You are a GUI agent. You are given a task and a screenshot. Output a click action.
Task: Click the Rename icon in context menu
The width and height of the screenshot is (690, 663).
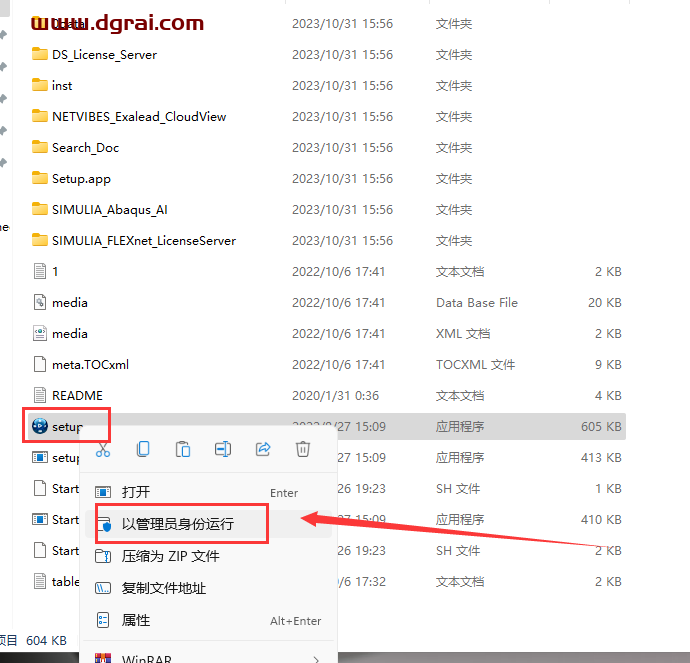pyautogui.click(x=223, y=450)
